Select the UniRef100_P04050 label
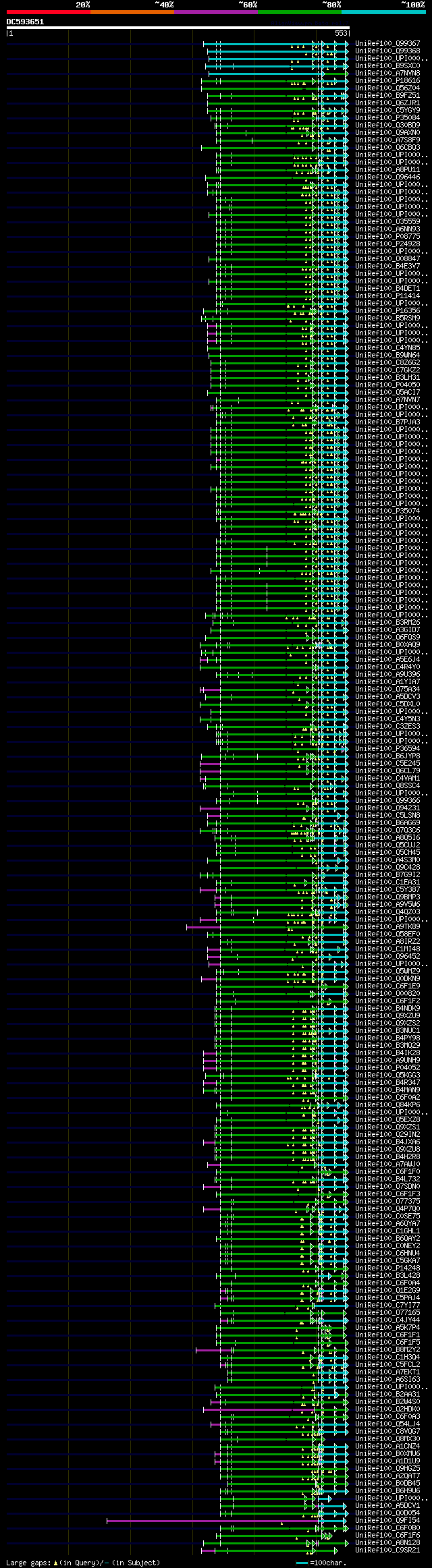Viewport: 432px width, 1568px height. [x=387, y=385]
